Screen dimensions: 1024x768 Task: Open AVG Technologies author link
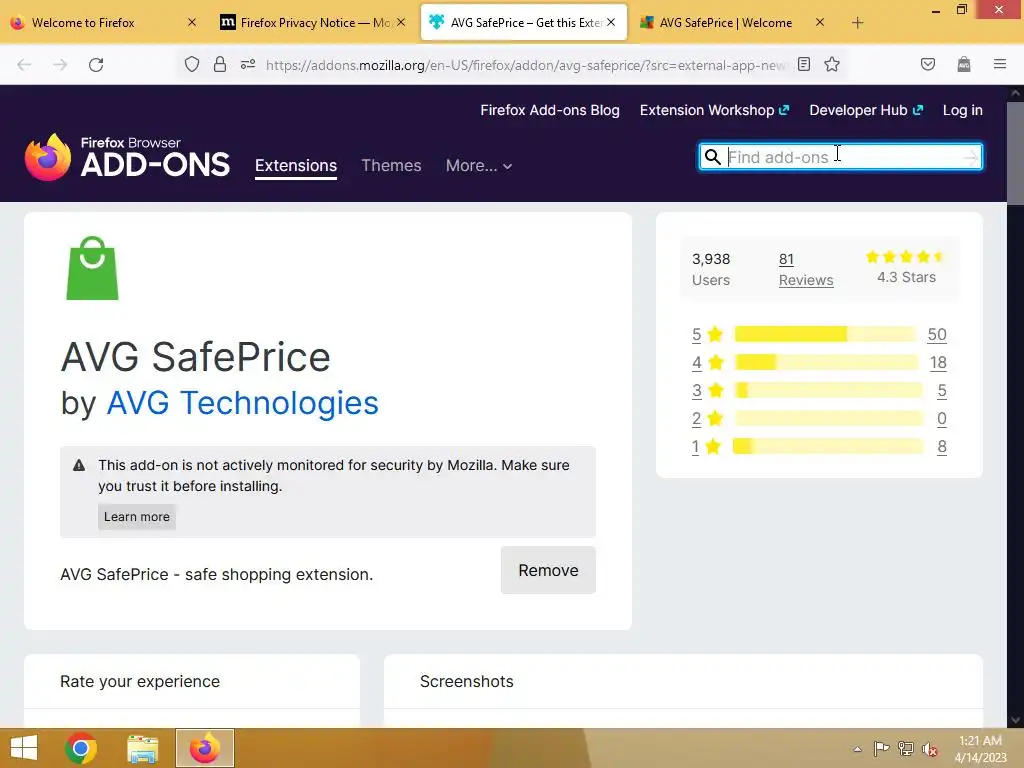tap(242, 403)
